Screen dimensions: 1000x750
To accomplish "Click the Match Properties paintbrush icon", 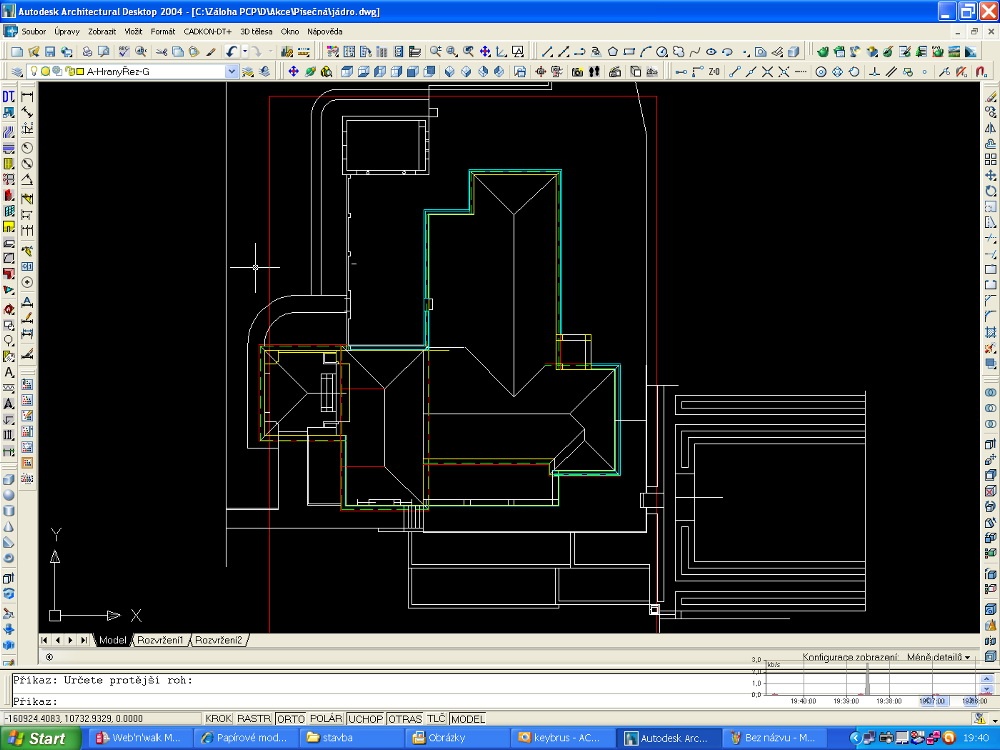I will [211, 52].
